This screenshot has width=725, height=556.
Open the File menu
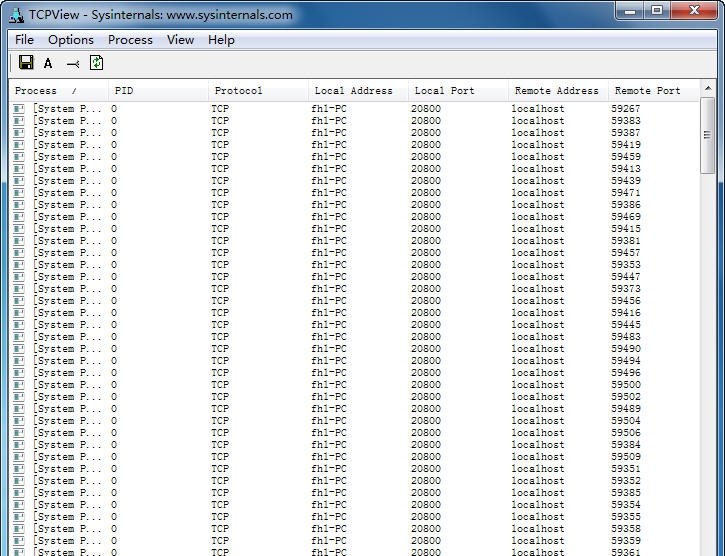pyautogui.click(x=24, y=40)
